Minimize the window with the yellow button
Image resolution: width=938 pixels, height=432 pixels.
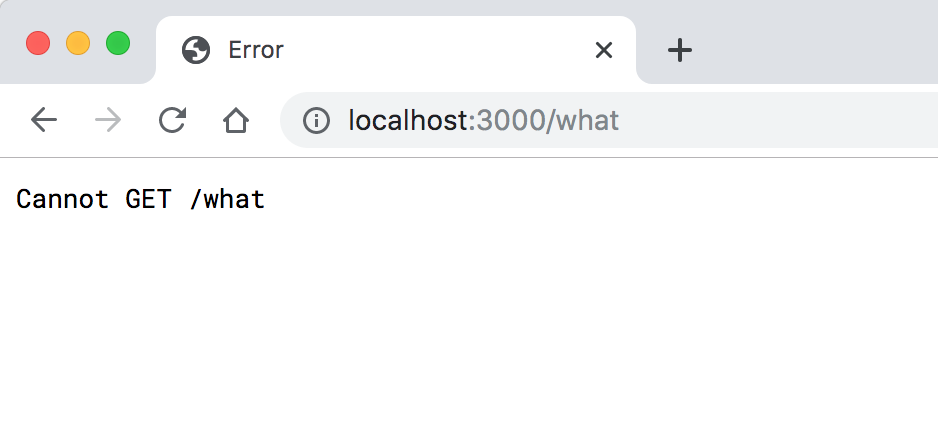click(78, 44)
